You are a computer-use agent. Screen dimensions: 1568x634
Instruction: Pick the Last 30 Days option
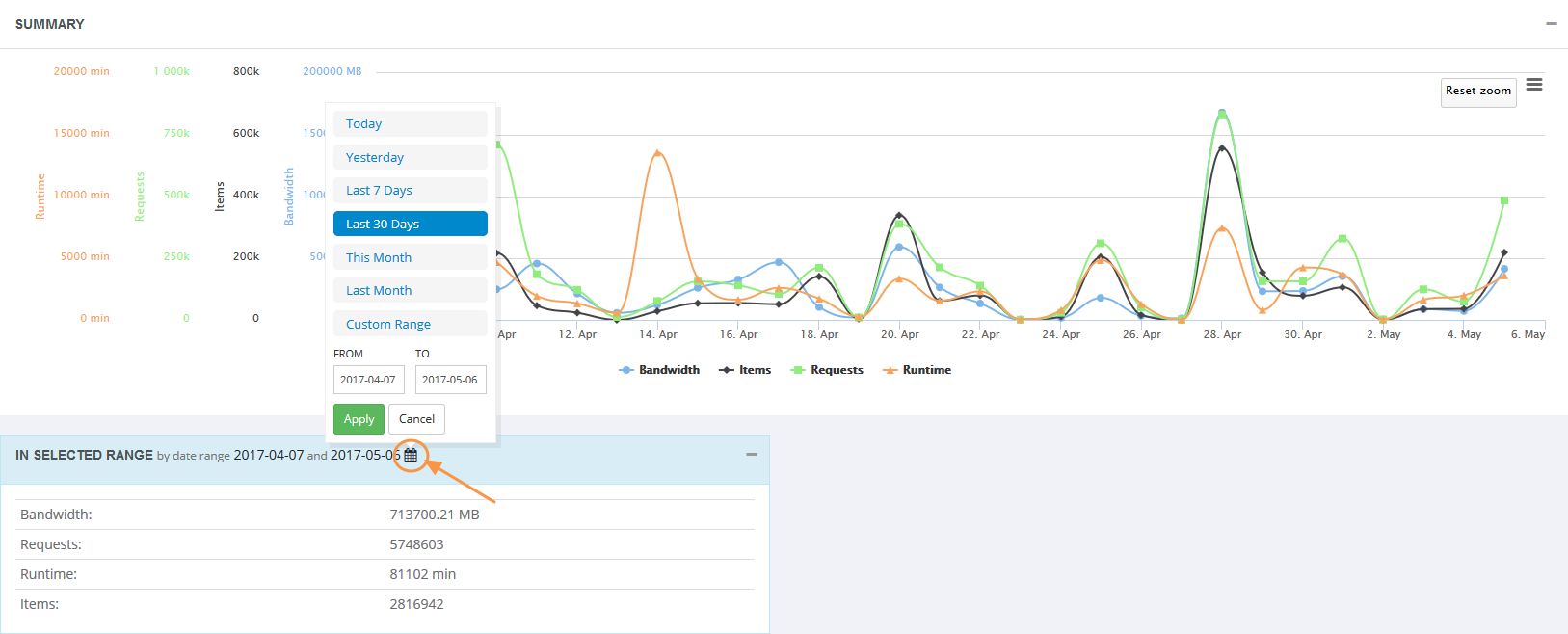coord(411,224)
